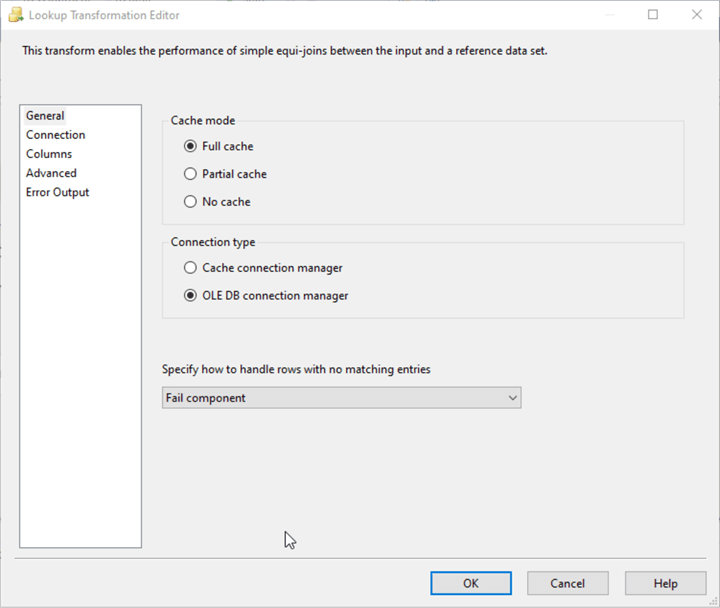Enable the No cache option
This screenshot has width=720, height=608.
point(190,202)
